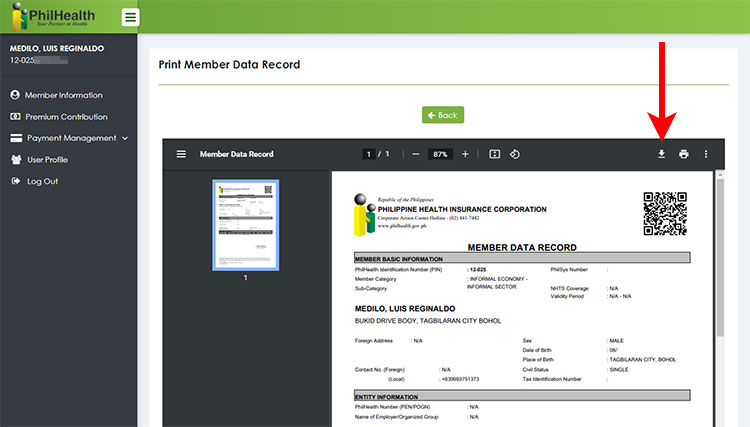The image size is (750, 427).
Task: Open User Profile page
Action: click(47, 160)
